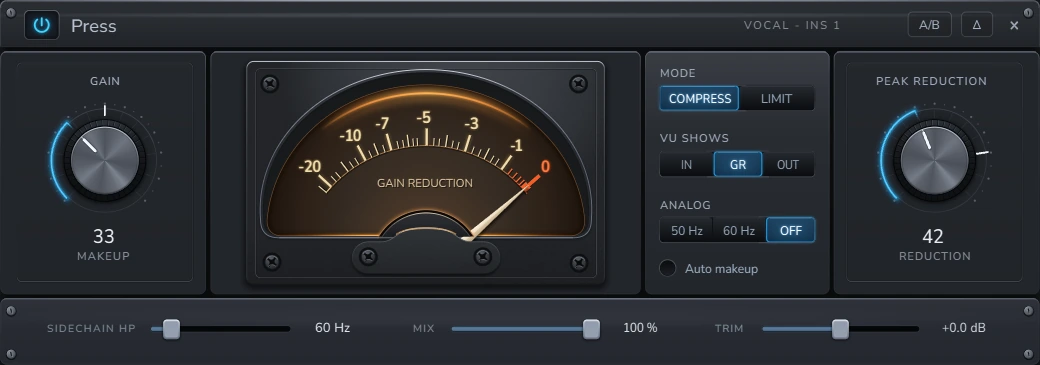Set VU meter to show GR
1040x365 pixels.
[x=738, y=165]
